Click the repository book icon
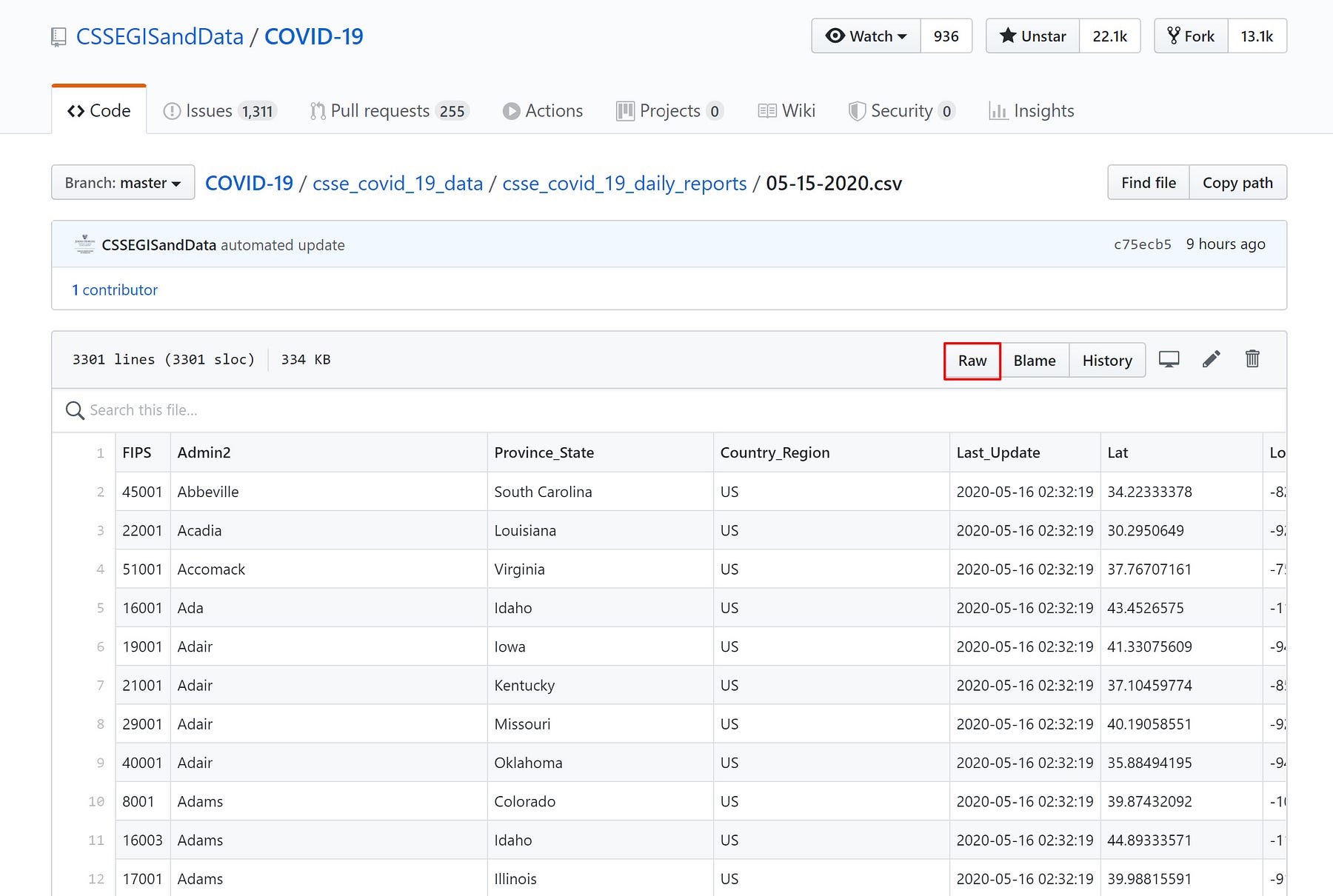Screen dimensions: 1333x896 (59, 37)
